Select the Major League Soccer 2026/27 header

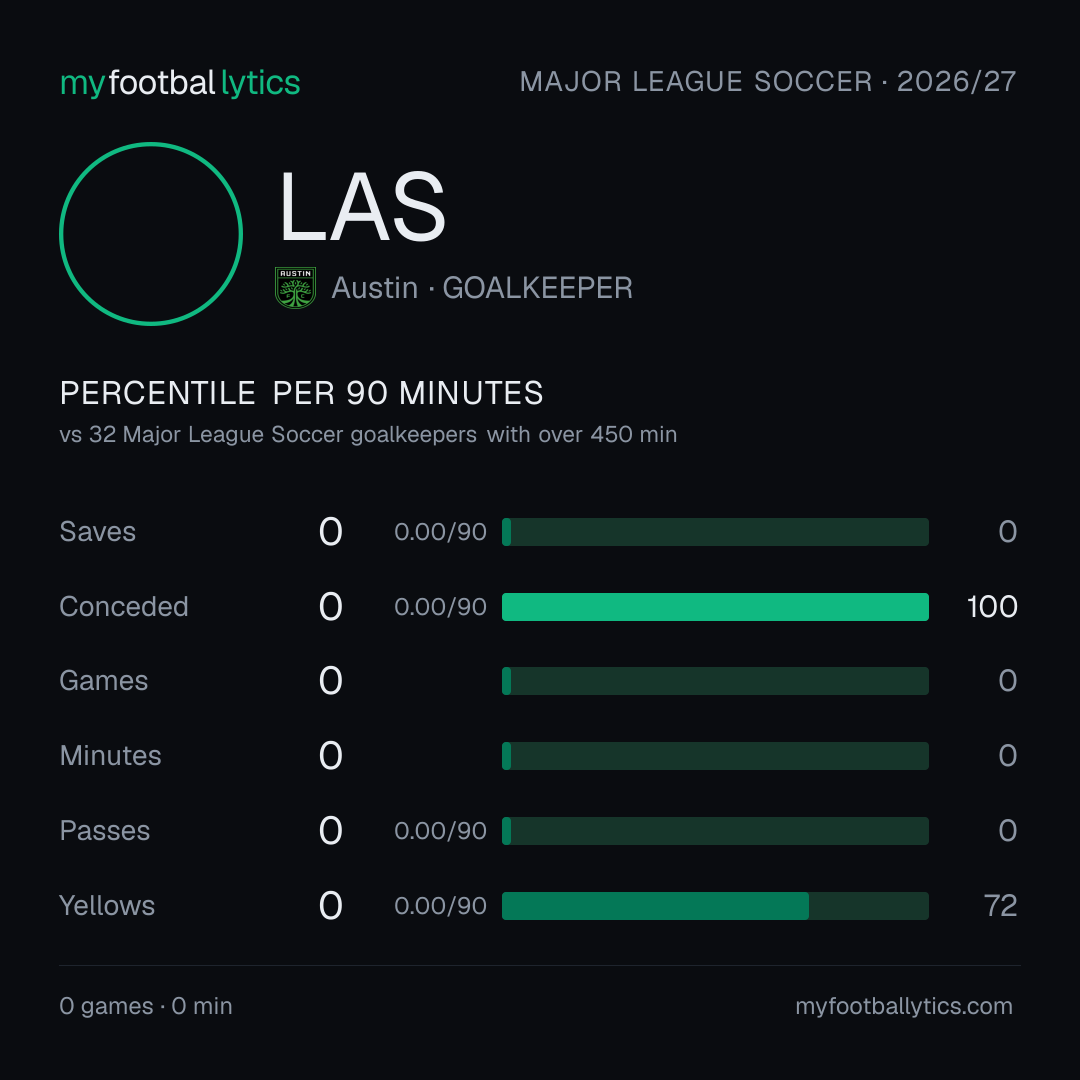[768, 81]
